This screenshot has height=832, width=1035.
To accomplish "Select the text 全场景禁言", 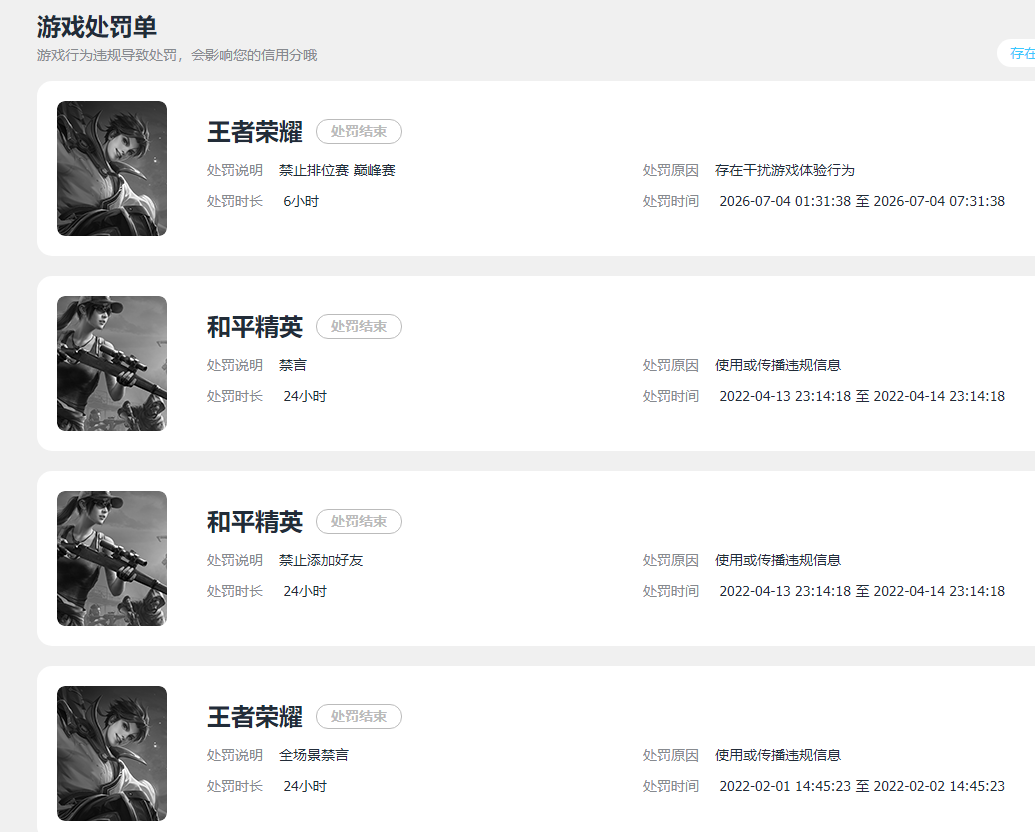I will [x=314, y=755].
